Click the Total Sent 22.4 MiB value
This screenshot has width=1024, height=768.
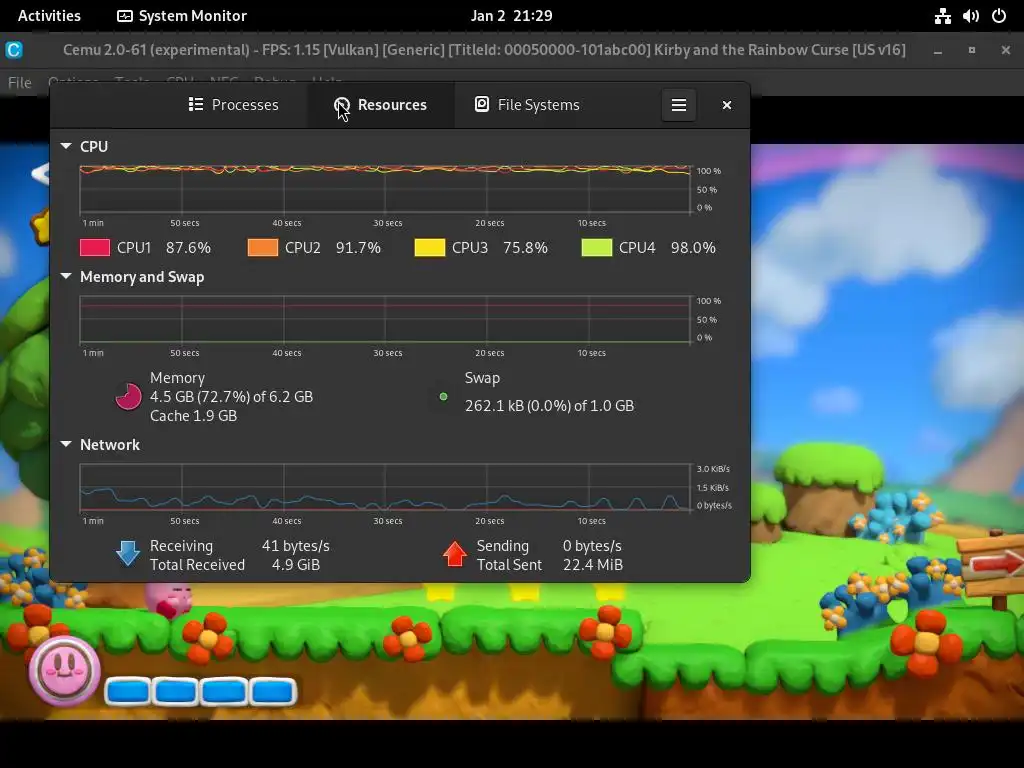pyautogui.click(x=593, y=565)
